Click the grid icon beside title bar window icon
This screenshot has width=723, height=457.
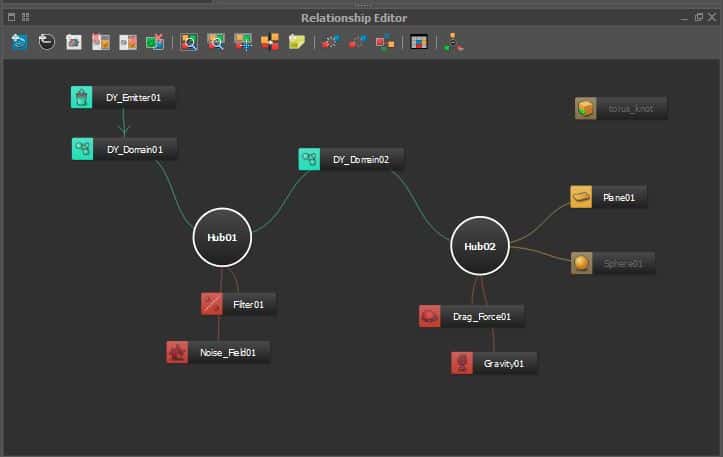tap(26, 18)
